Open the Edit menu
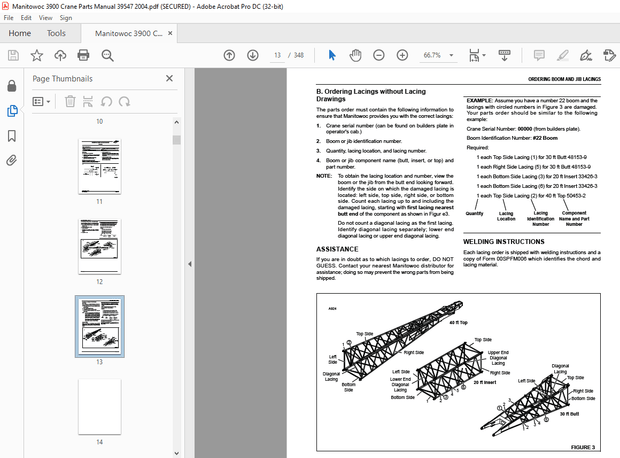The image size is (620, 458). click(x=25, y=17)
